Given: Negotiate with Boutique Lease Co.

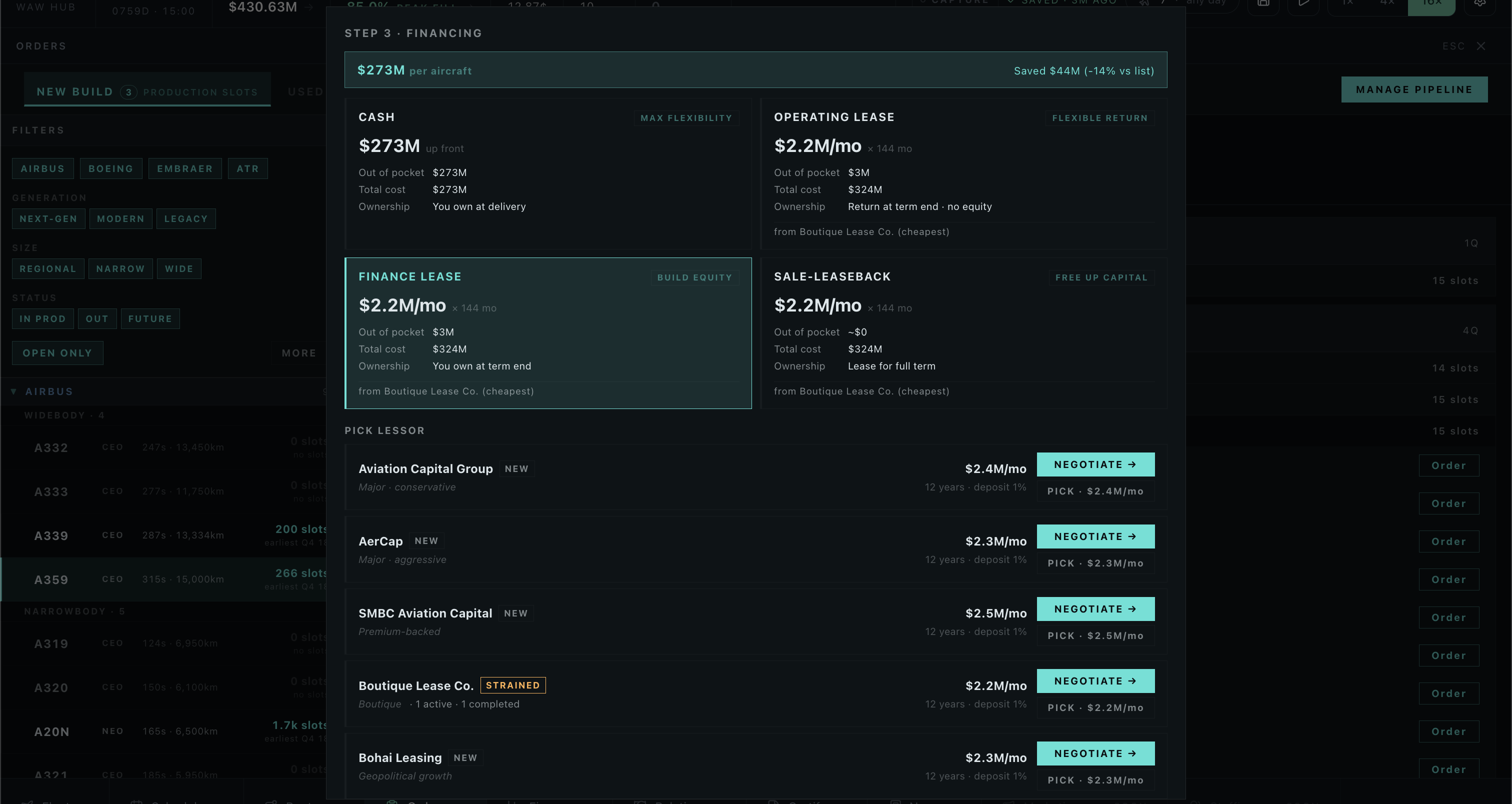Looking at the screenshot, I should pyautogui.click(x=1095, y=681).
